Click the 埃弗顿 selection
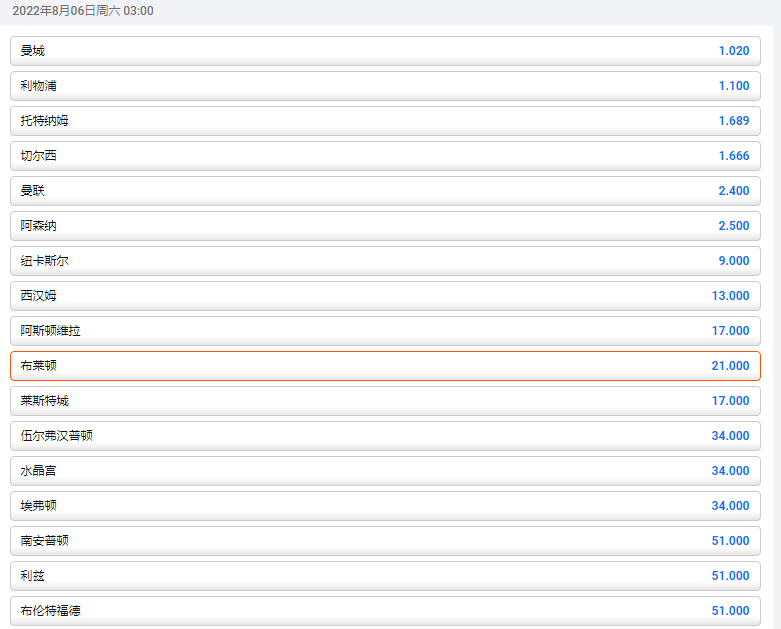Screen dimensions: 781x629 coord(385,506)
